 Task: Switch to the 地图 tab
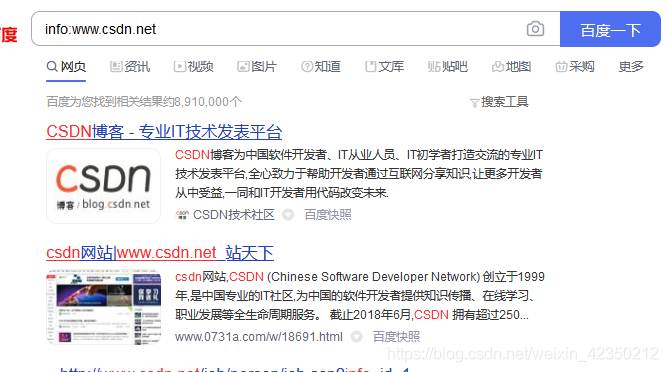[x=511, y=67]
